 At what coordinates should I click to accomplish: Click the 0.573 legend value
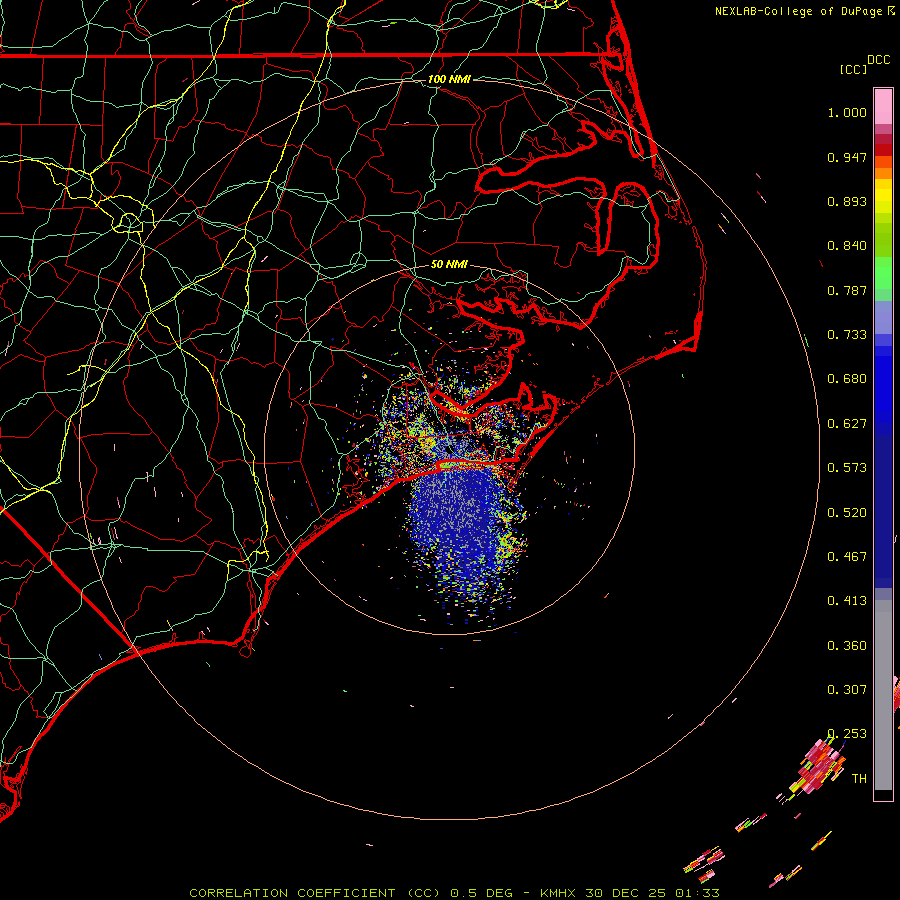pos(847,468)
